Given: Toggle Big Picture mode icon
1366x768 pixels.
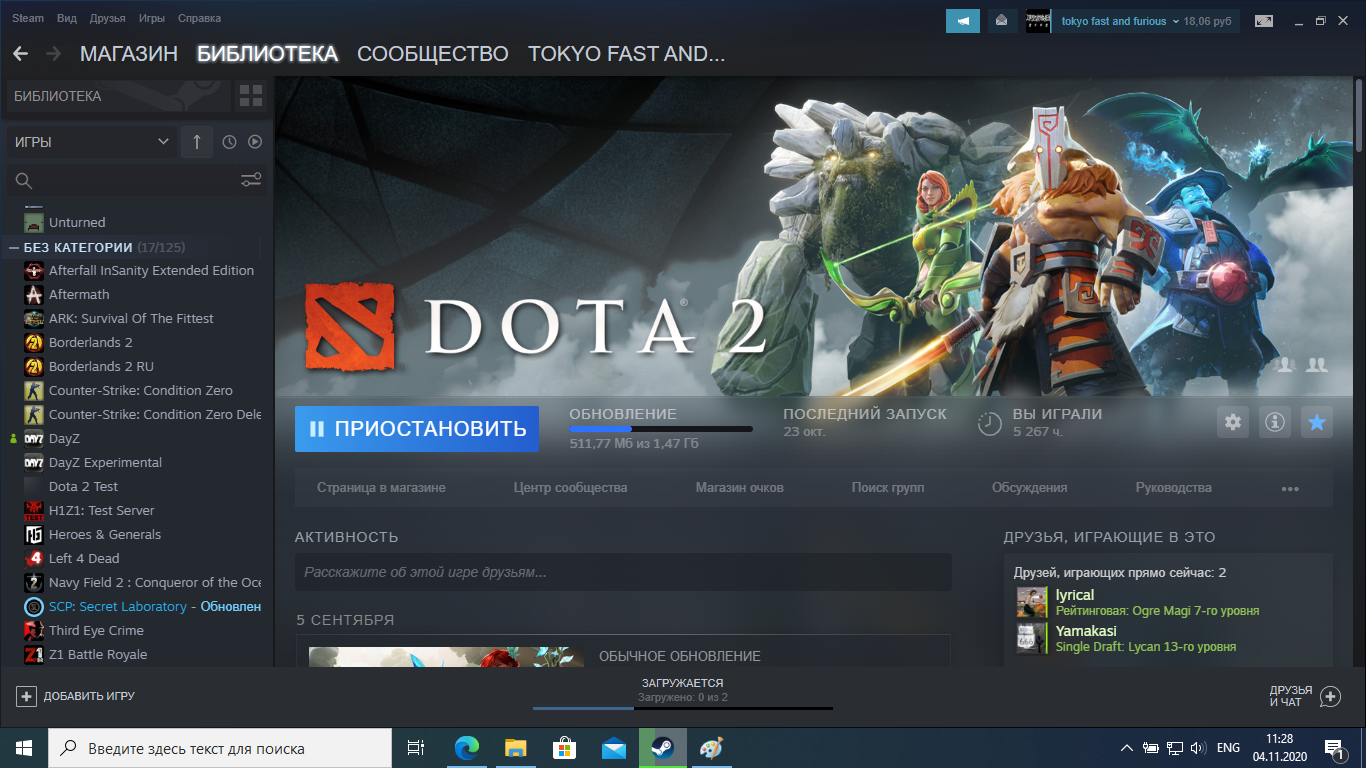Looking at the screenshot, I should [1265, 21].
